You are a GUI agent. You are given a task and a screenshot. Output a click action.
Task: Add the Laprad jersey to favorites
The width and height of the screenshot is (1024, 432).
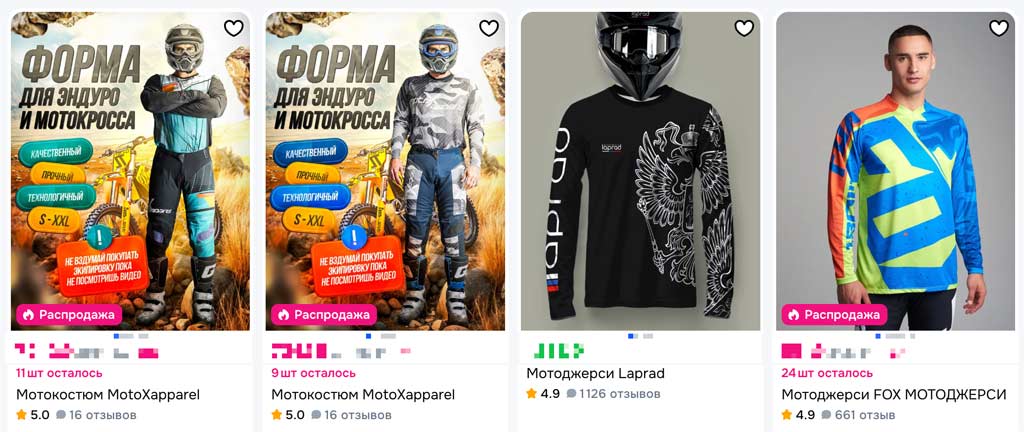pyautogui.click(x=744, y=27)
